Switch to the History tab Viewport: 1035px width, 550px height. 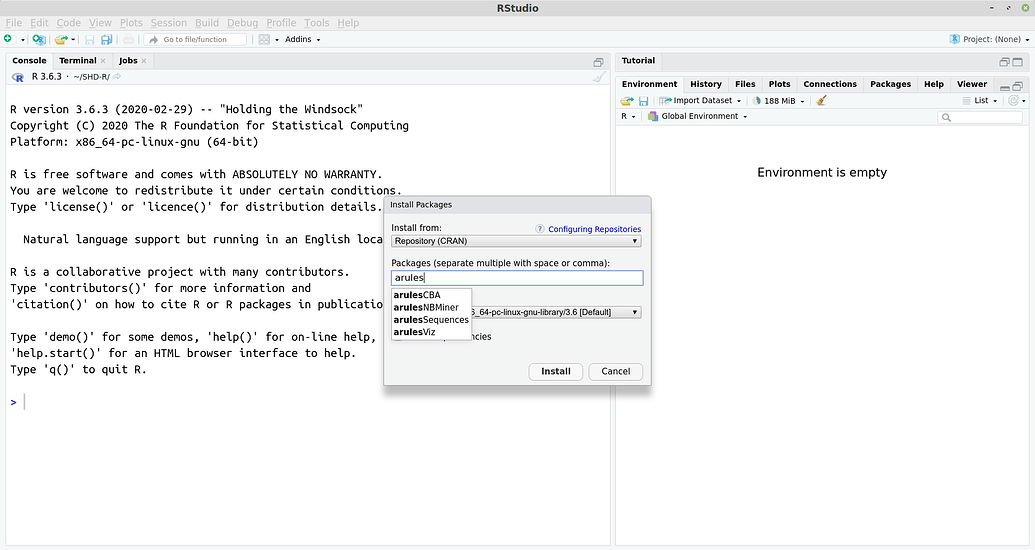pyautogui.click(x=706, y=84)
